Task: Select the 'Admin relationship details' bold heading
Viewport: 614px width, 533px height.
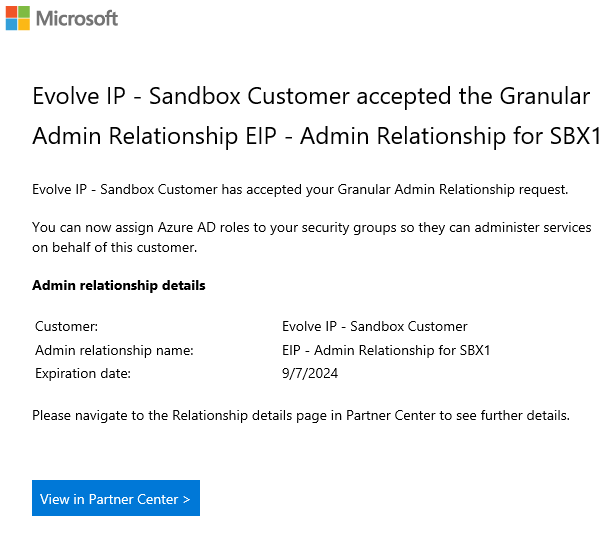Action: (118, 285)
